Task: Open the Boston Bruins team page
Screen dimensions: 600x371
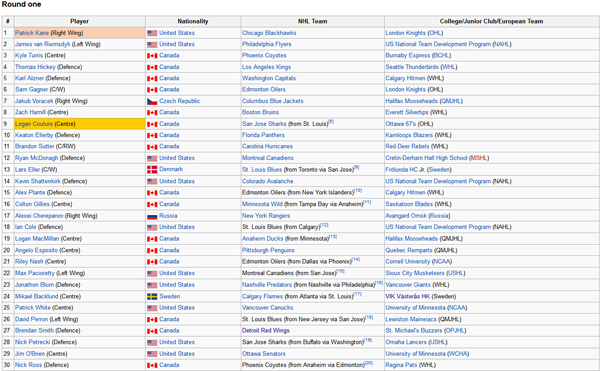Action: click(x=260, y=112)
